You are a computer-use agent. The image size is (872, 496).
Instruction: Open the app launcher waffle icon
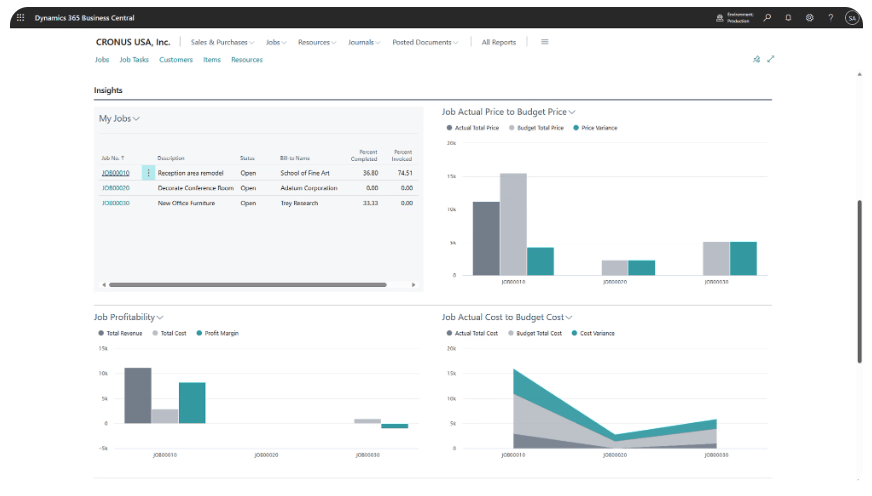[x=21, y=17]
